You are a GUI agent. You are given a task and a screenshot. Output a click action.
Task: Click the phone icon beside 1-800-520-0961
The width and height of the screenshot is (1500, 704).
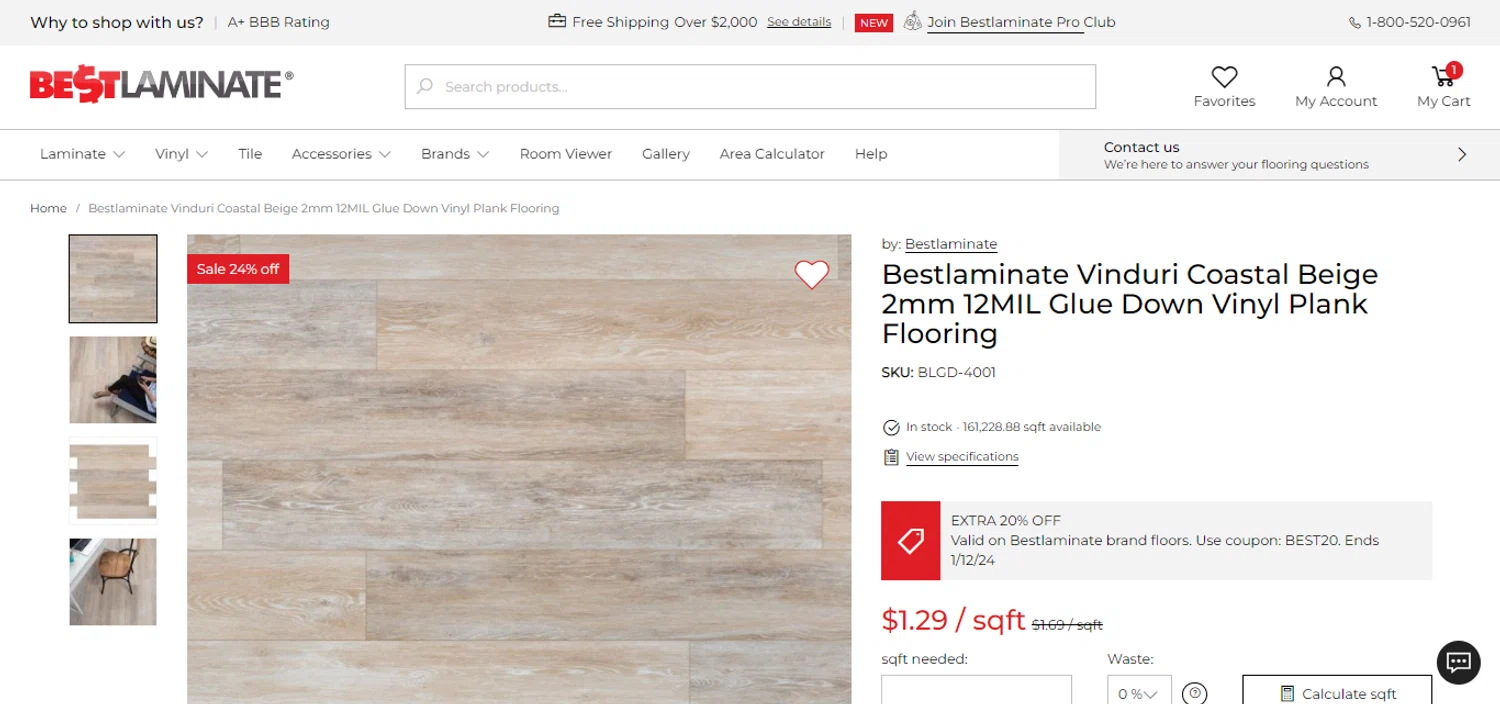pyautogui.click(x=1355, y=22)
